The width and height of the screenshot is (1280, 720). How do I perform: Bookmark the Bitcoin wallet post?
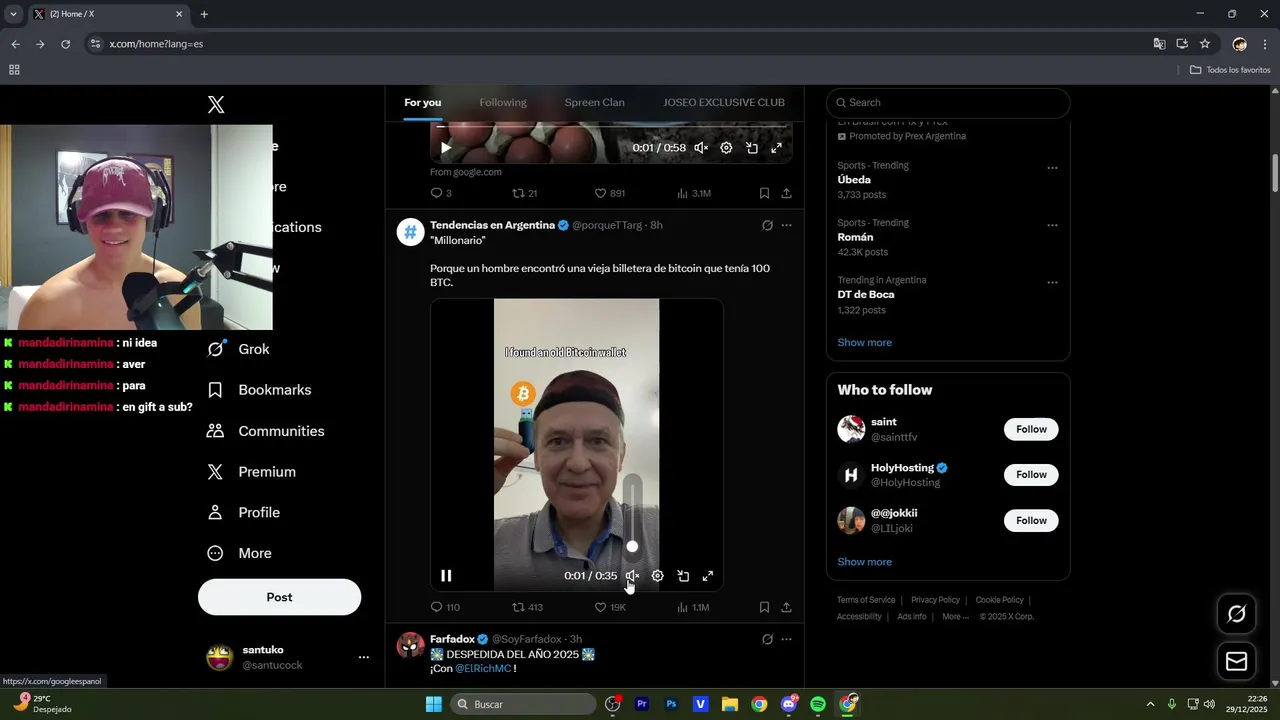click(764, 607)
